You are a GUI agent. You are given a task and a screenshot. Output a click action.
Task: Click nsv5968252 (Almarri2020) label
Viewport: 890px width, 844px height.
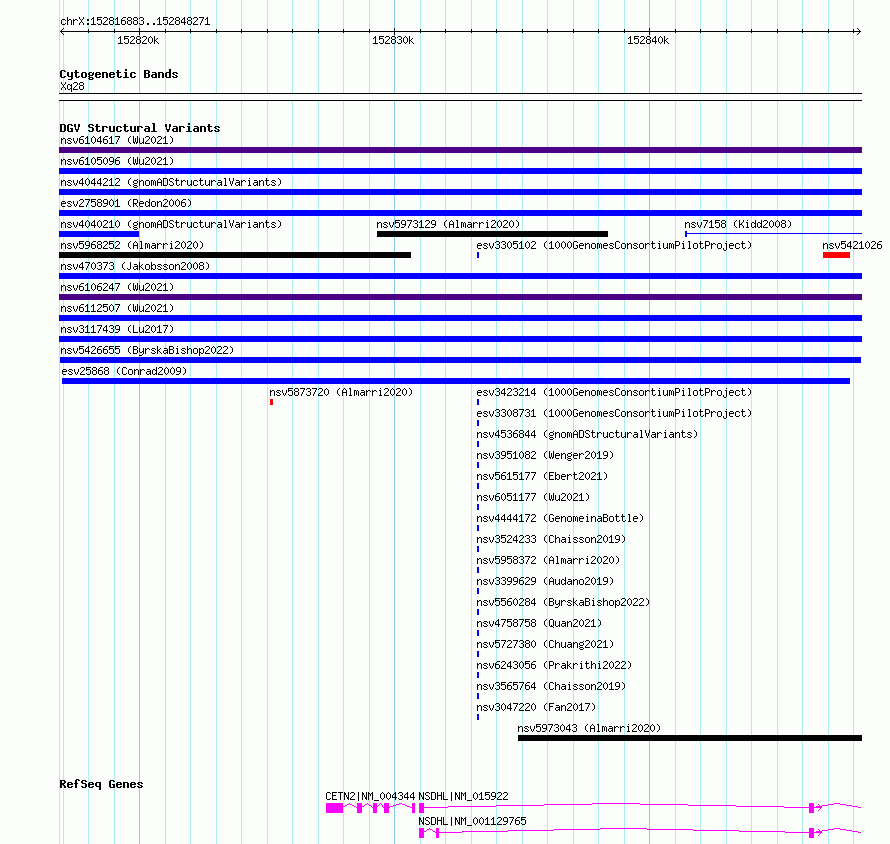click(132, 245)
